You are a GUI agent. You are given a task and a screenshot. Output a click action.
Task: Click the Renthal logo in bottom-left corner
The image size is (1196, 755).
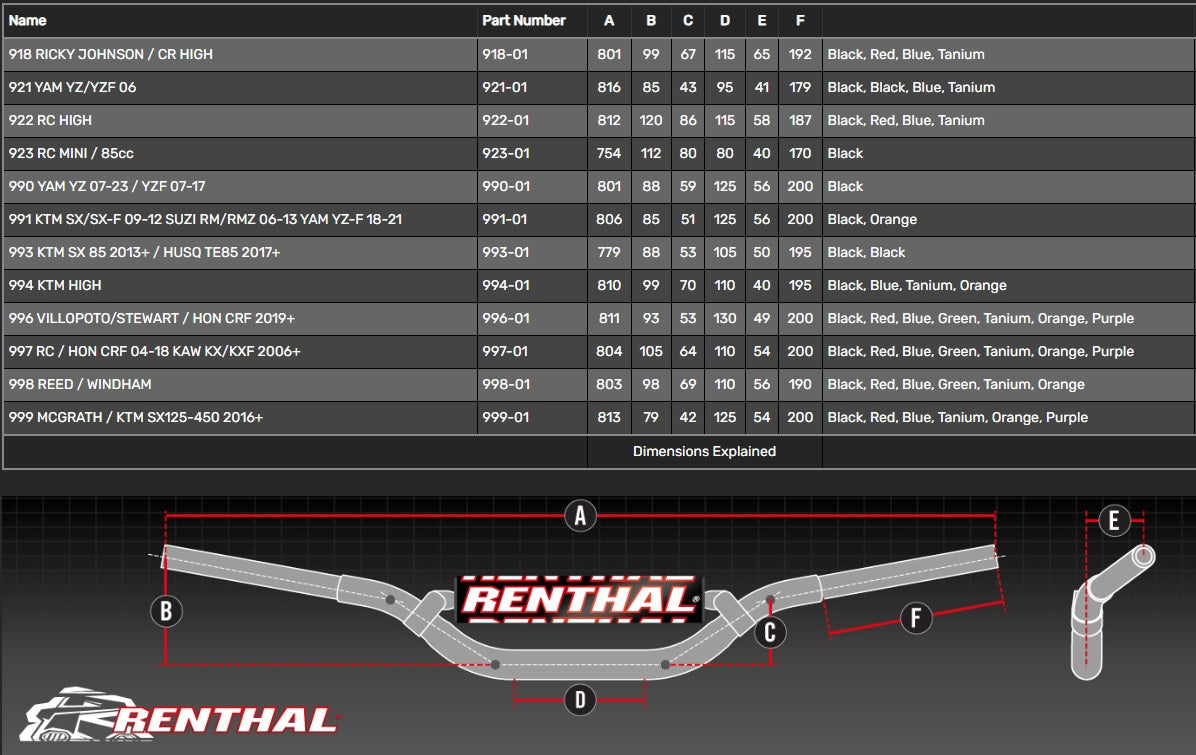(180, 716)
